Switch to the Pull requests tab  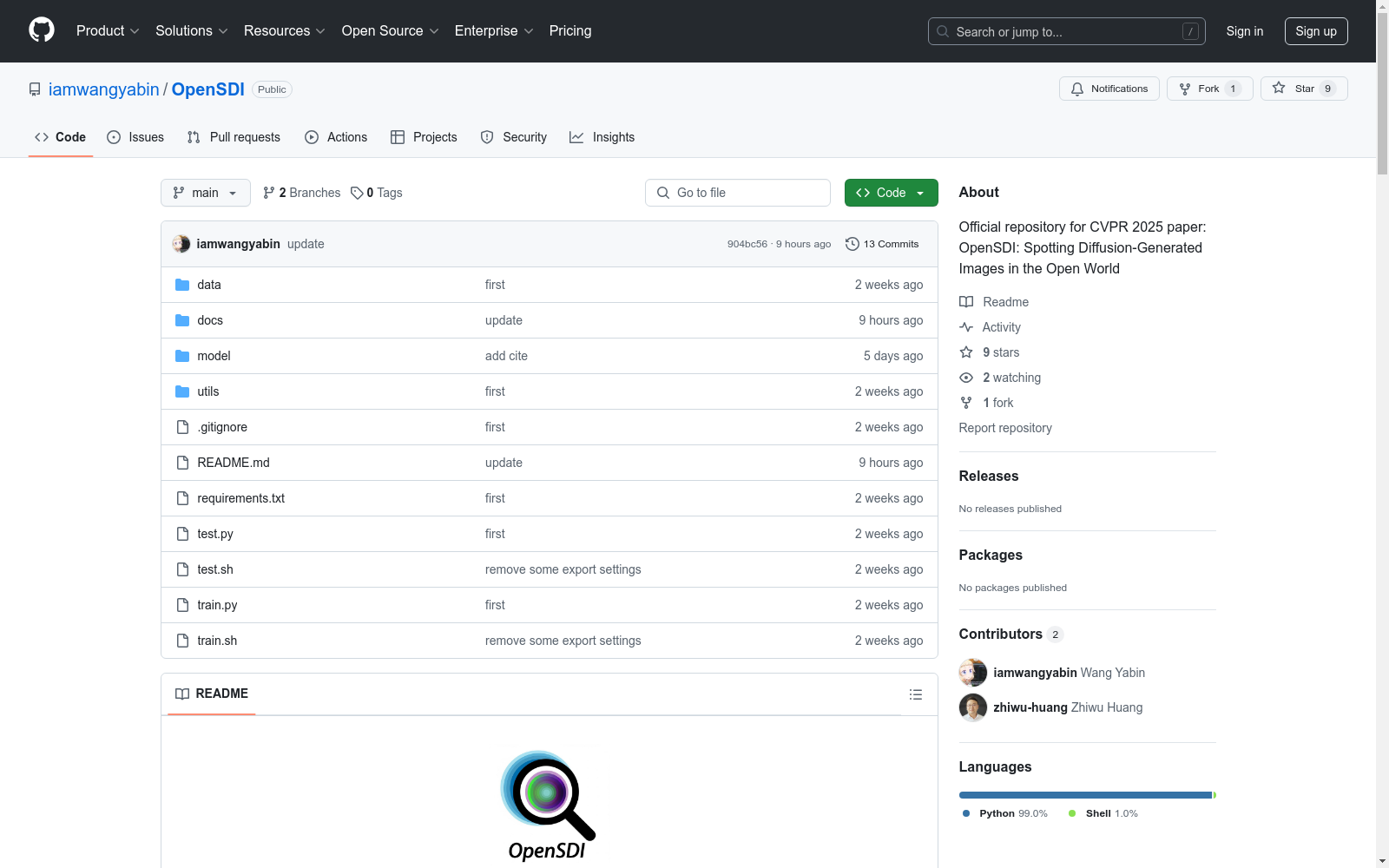tap(234, 137)
